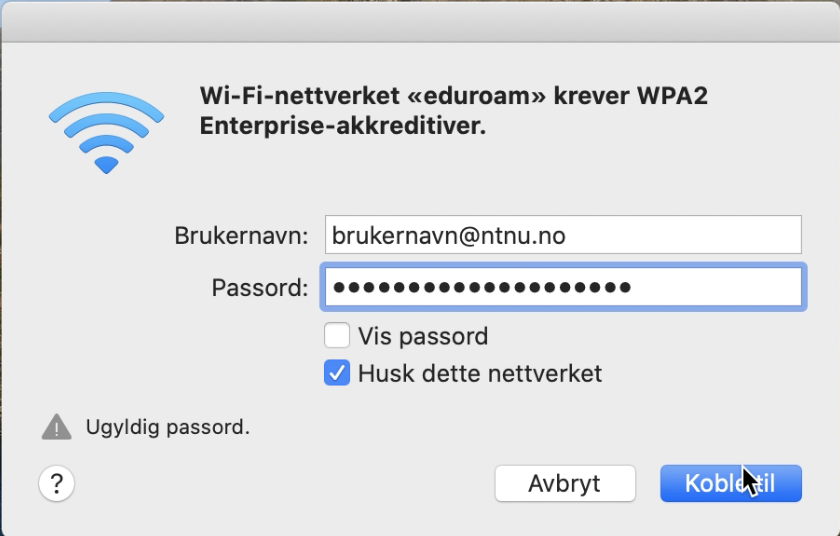Screen dimensions: 840x536
Task: Click the Avbryt button
Action: 565,484
